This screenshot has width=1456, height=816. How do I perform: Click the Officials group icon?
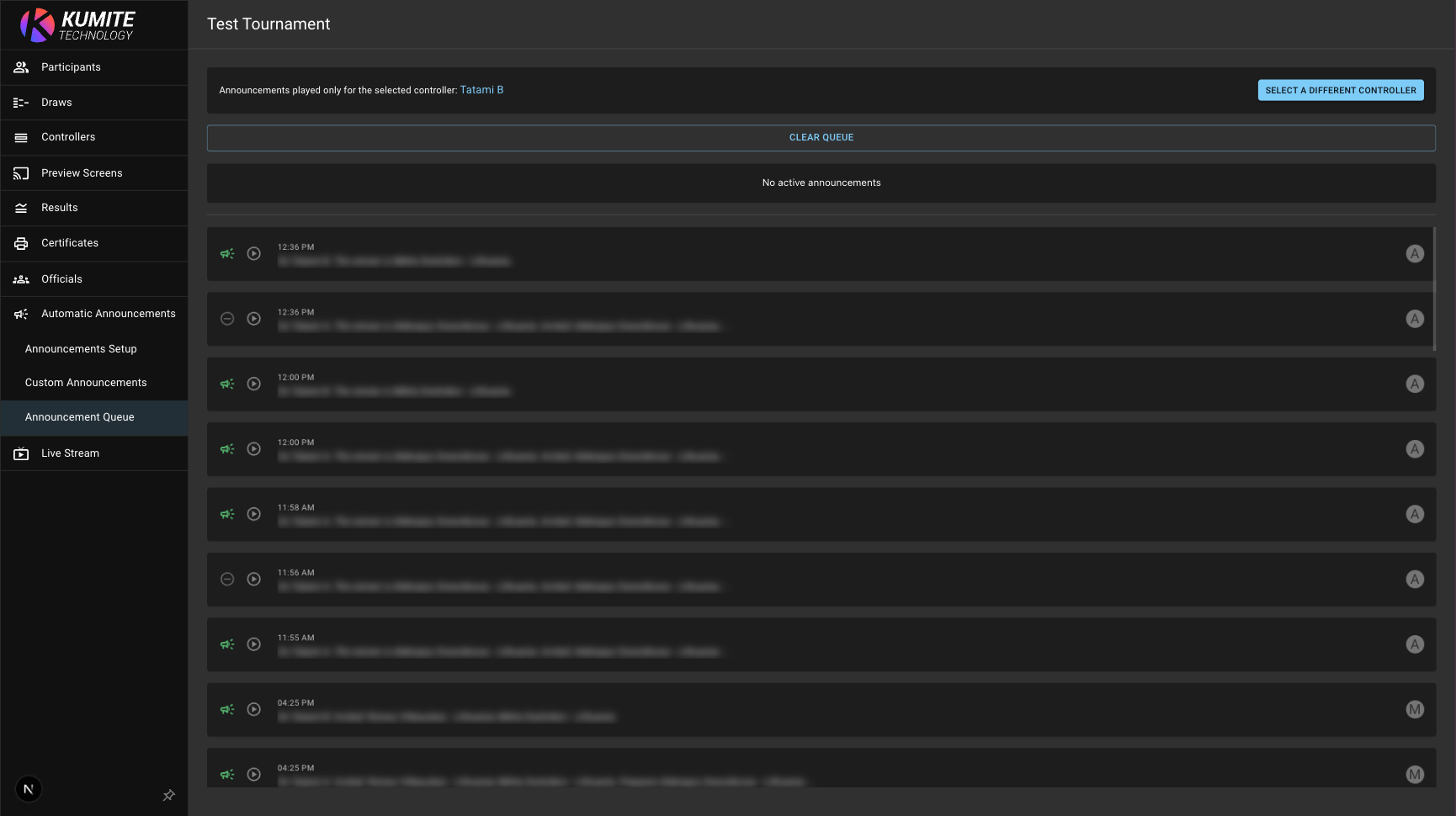21,279
